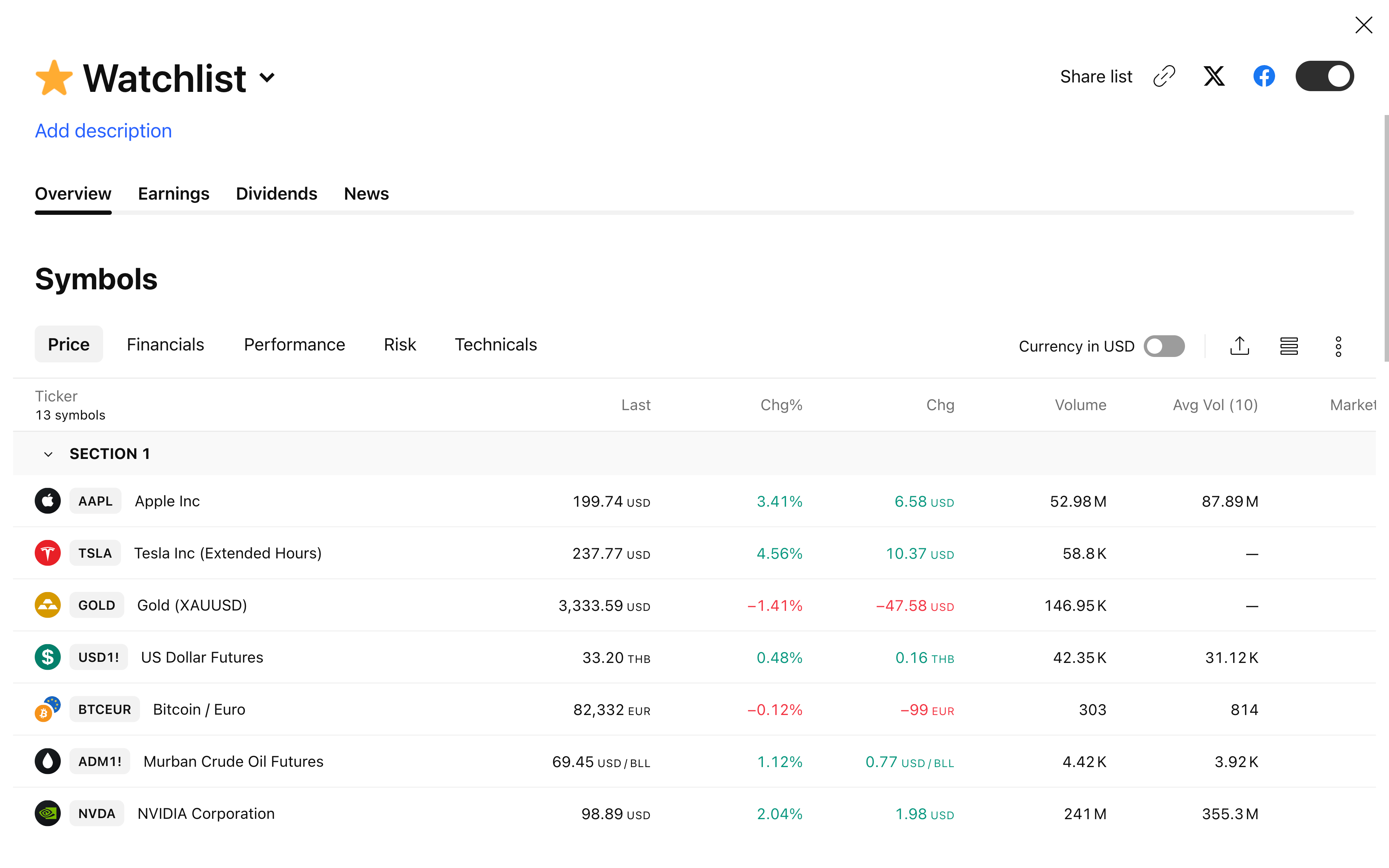Click the Apple logo icon
Image resolution: width=1389 pixels, height=868 pixels.
click(48, 501)
